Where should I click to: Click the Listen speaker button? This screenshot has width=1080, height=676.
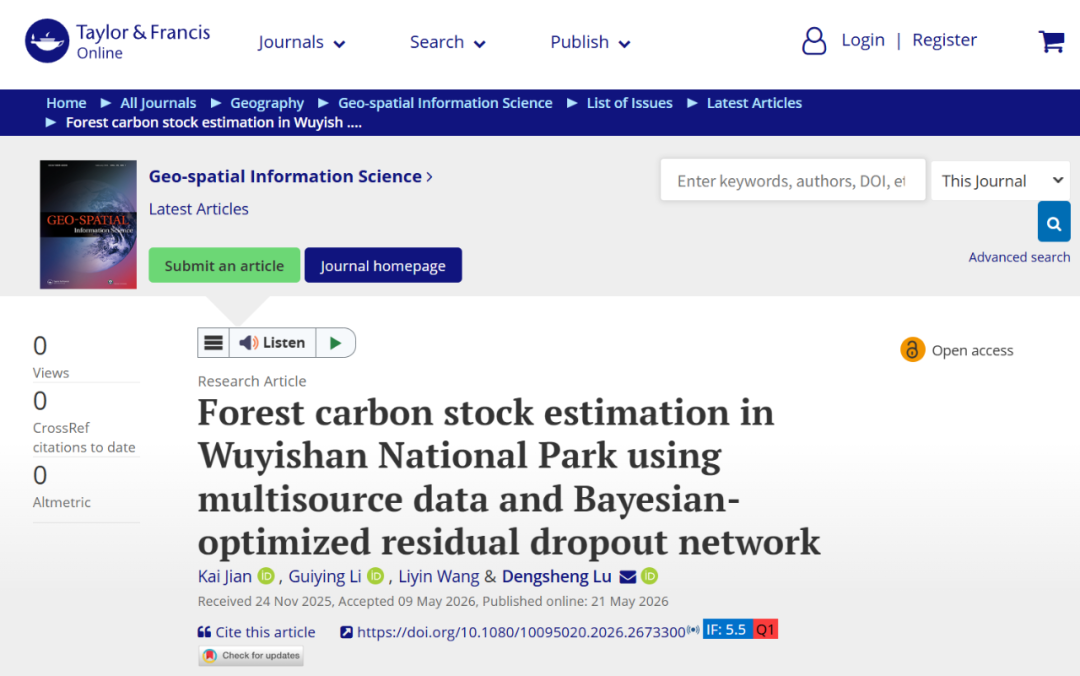coord(272,342)
